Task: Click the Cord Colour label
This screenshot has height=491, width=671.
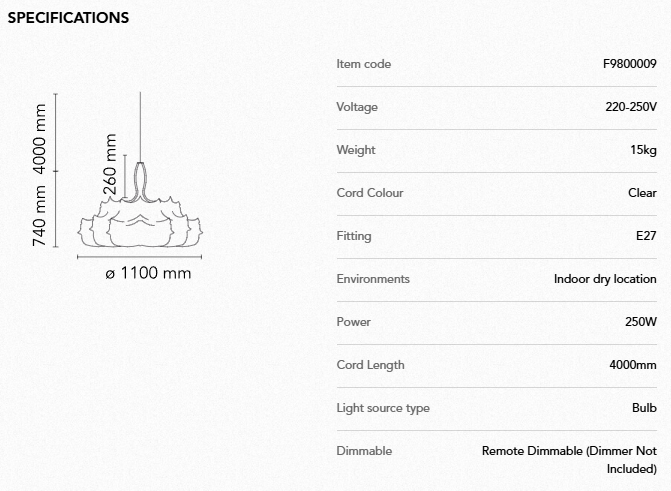Action: (x=370, y=193)
